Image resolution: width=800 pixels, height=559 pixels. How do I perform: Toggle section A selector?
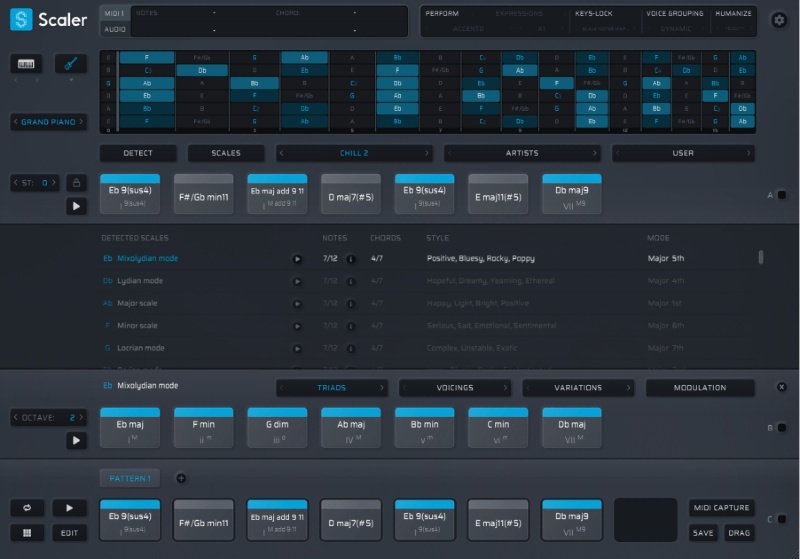[781, 194]
